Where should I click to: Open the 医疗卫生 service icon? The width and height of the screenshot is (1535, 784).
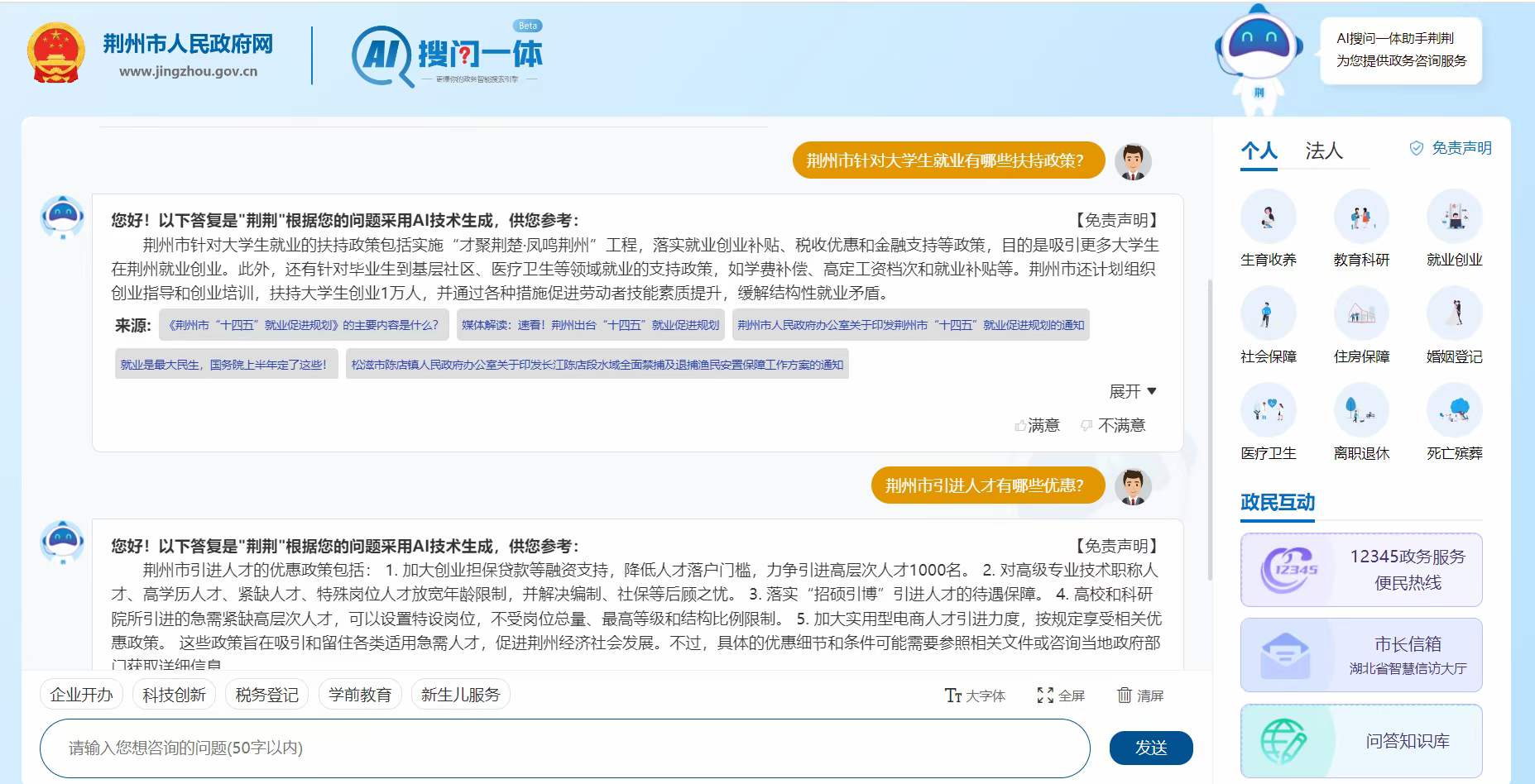(x=1268, y=411)
